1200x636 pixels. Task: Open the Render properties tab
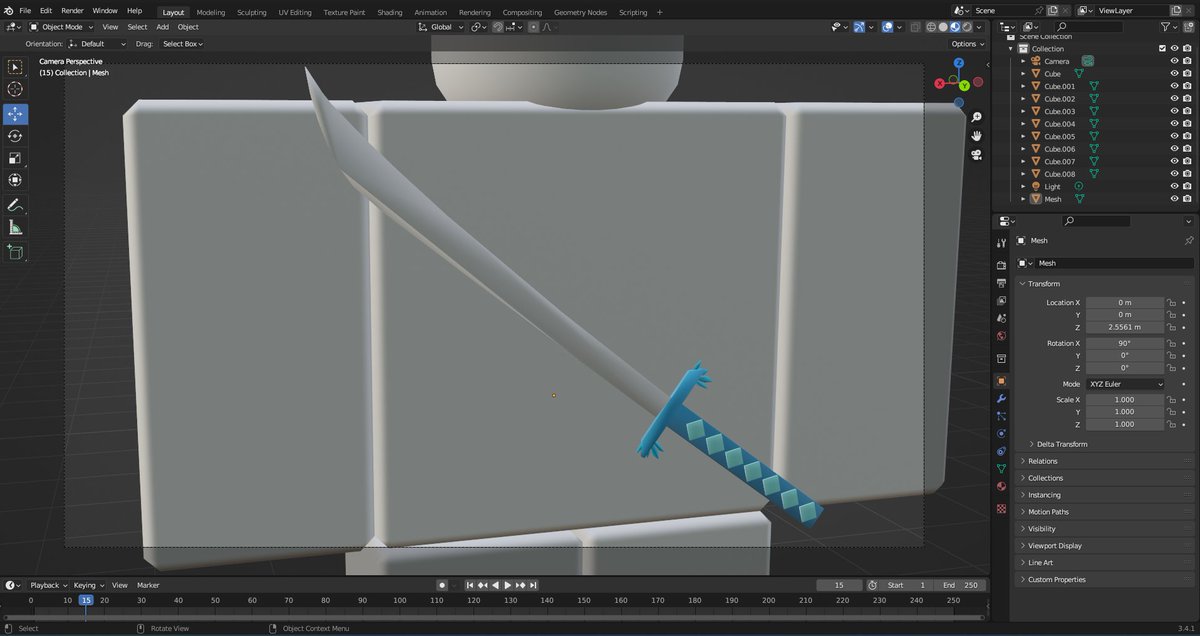point(1001,265)
